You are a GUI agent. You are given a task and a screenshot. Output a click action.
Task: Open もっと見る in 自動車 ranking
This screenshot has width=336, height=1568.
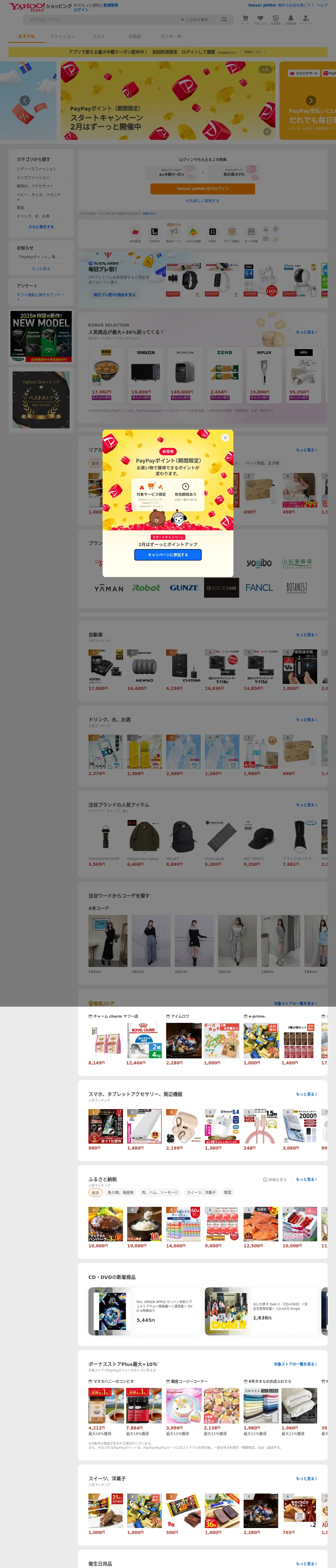click(x=307, y=635)
